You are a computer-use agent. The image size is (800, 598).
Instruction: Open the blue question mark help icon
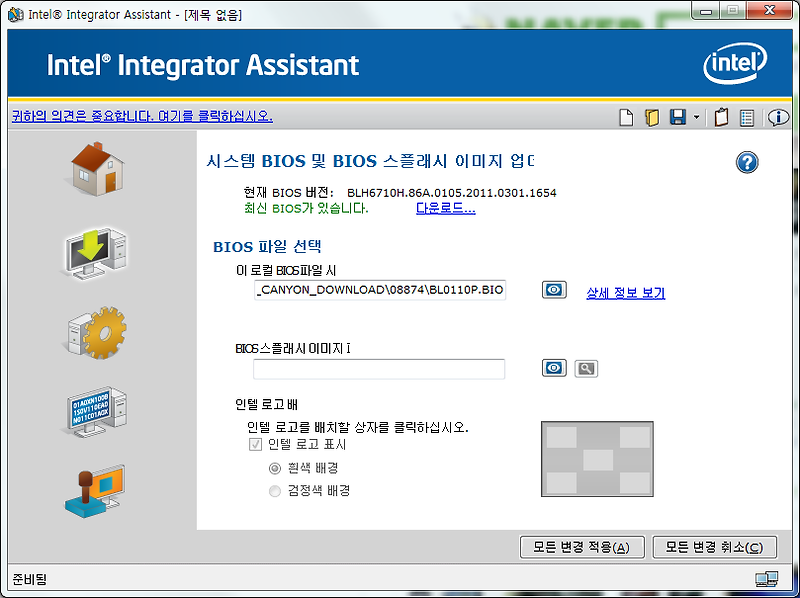coord(747,163)
